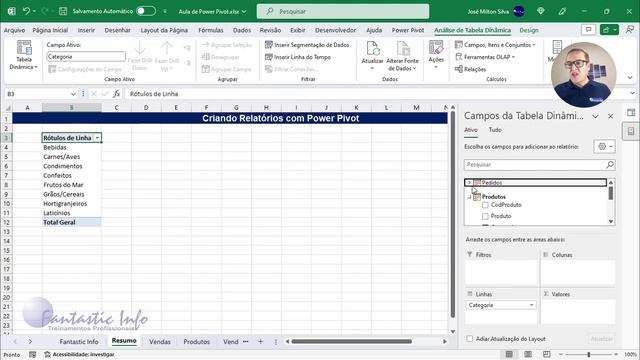Add a new sheet with plus icon
The height and width of the screenshot is (360, 640).
[x=260, y=342]
